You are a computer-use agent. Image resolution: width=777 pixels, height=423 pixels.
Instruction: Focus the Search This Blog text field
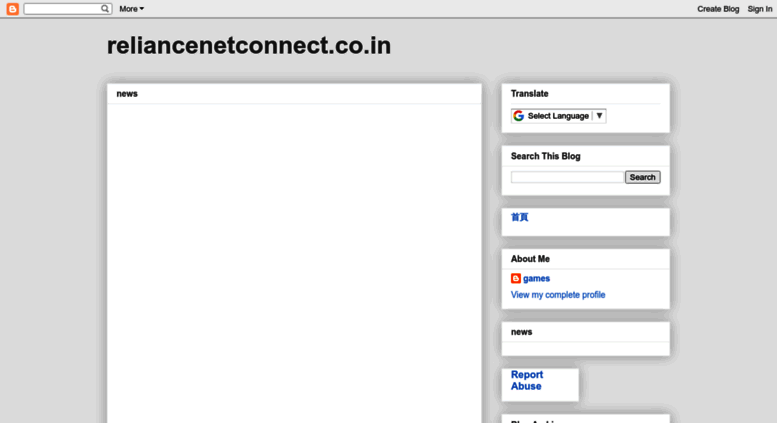[567, 177]
